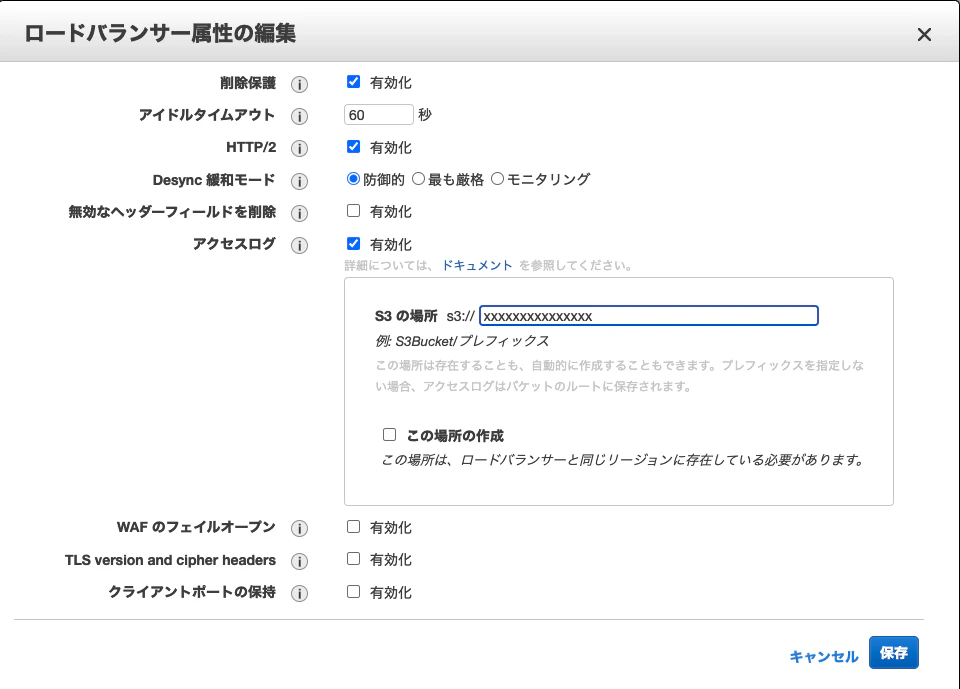The image size is (960, 689).
Task: Click the アクセスログ info icon
Action: pyautogui.click(x=299, y=246)
